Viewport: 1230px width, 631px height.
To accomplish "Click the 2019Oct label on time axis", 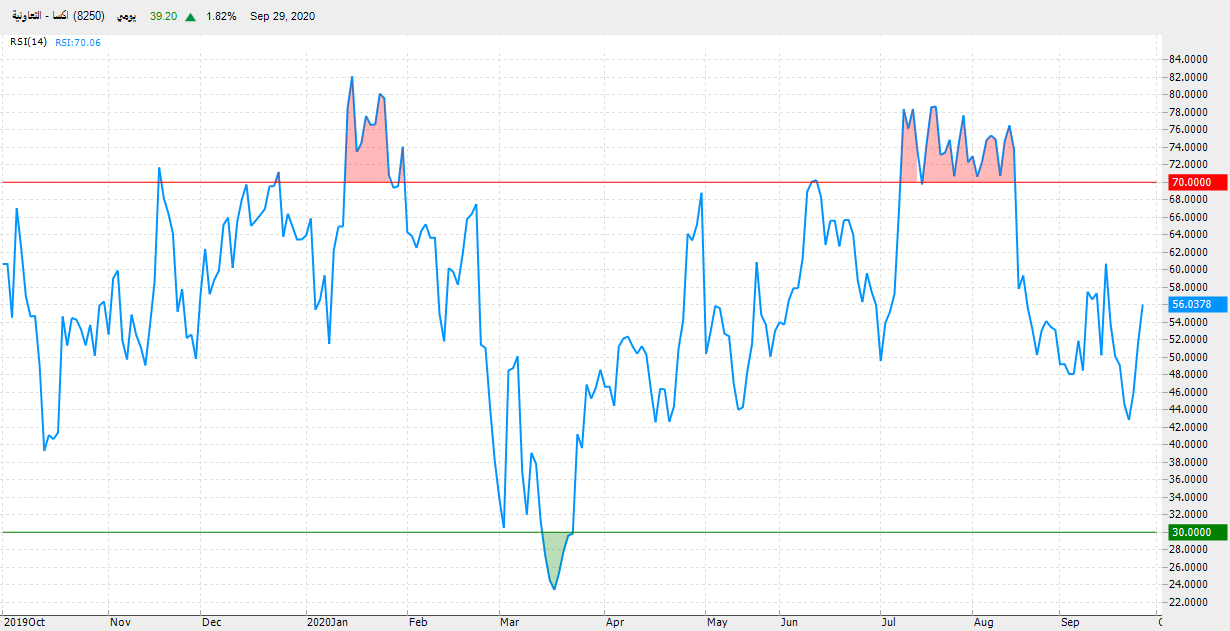I will click(x=24, y=622).
